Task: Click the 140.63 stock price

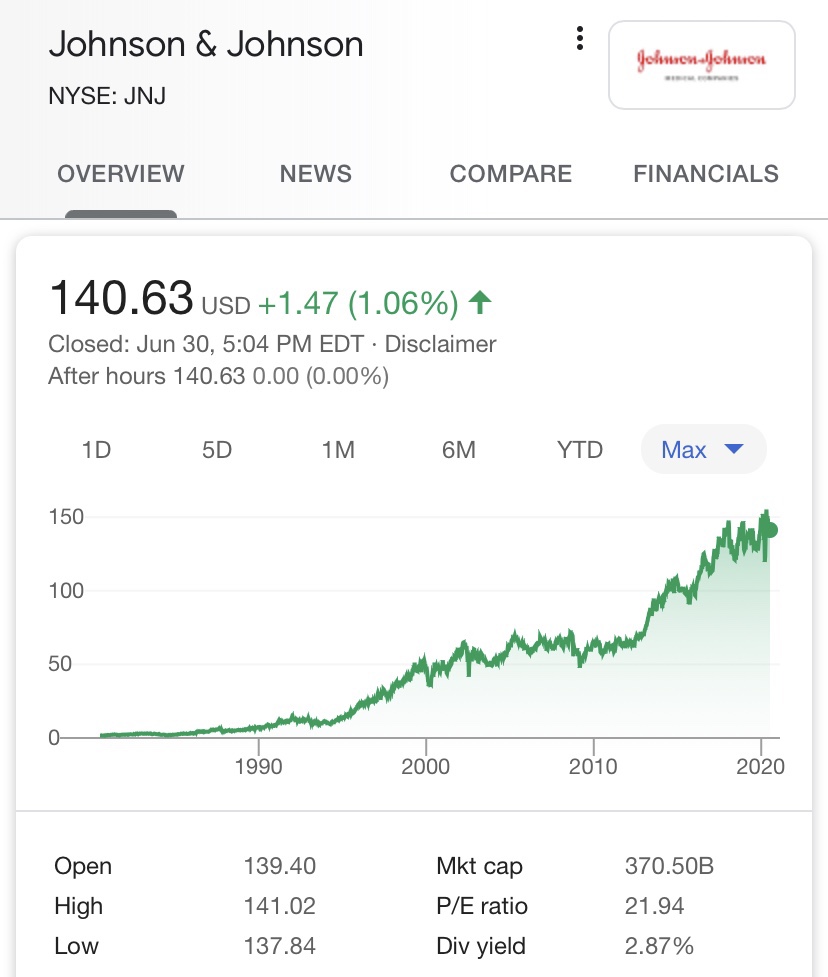Action: pyautogui.click(x=120, y=298)
